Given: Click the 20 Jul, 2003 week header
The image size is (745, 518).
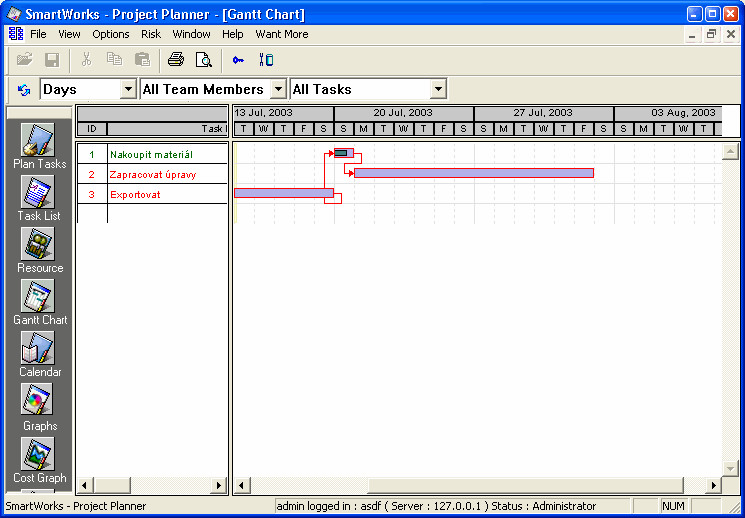Looking at the screenshot, I should 403,113.
